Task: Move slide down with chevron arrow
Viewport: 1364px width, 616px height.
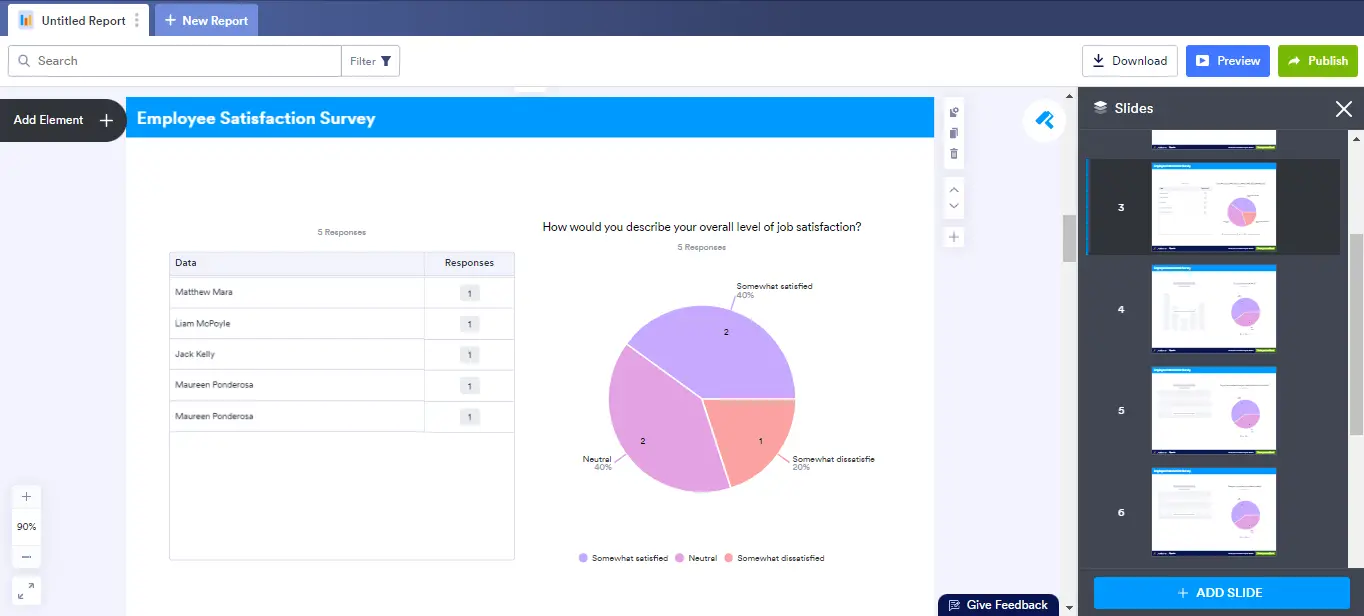Action: [x=954, y=206]
